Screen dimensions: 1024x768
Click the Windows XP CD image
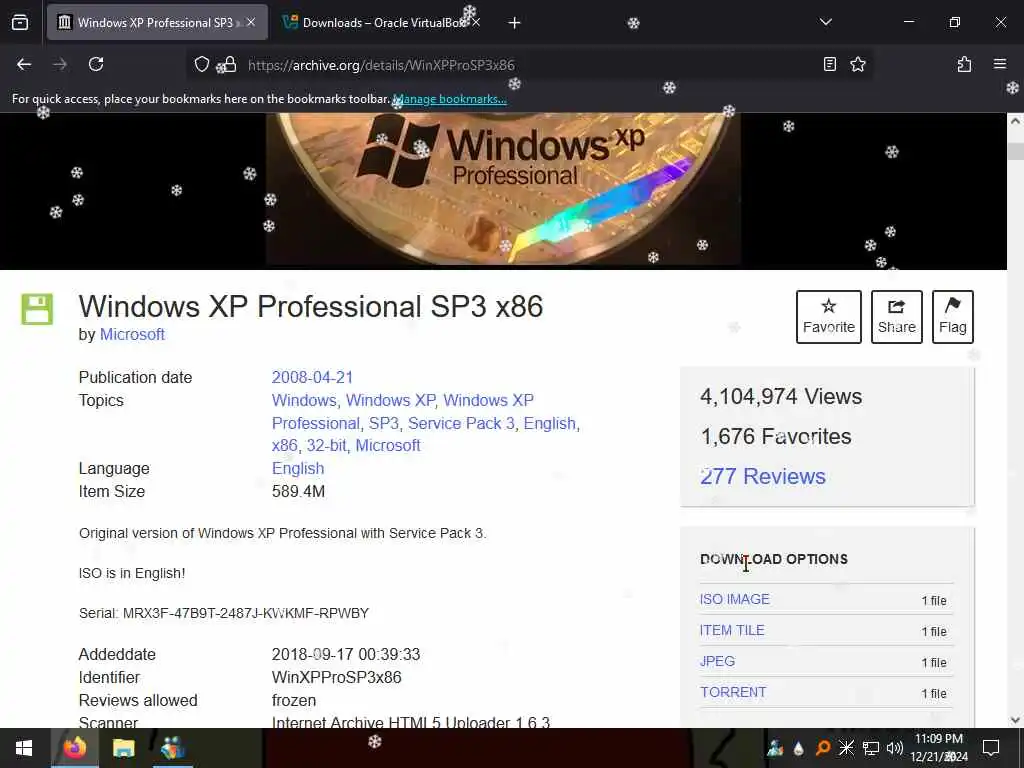pos(503,189)
